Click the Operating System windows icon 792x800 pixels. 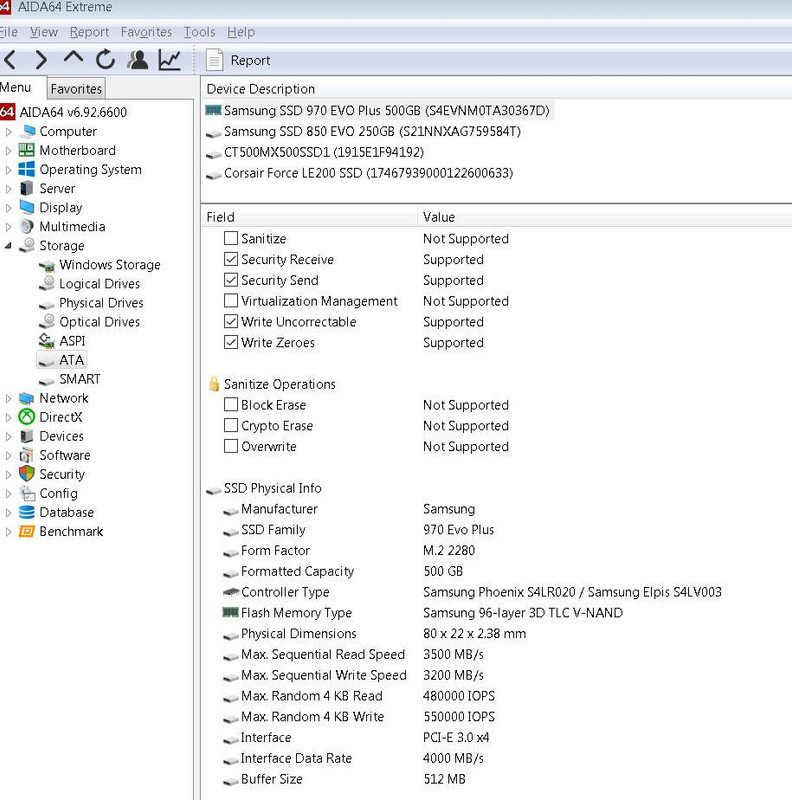[27, 169]
